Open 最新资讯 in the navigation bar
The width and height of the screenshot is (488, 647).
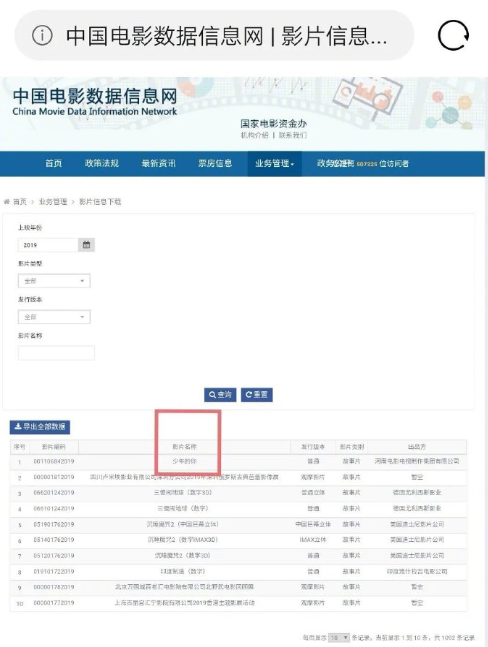click(158, 163)
